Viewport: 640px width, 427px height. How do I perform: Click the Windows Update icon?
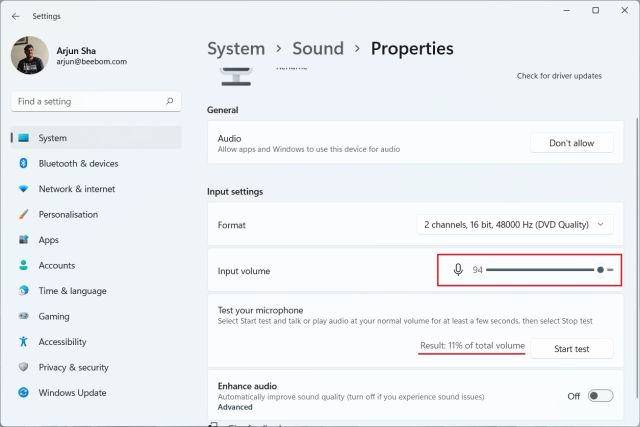tap(23, 392)
